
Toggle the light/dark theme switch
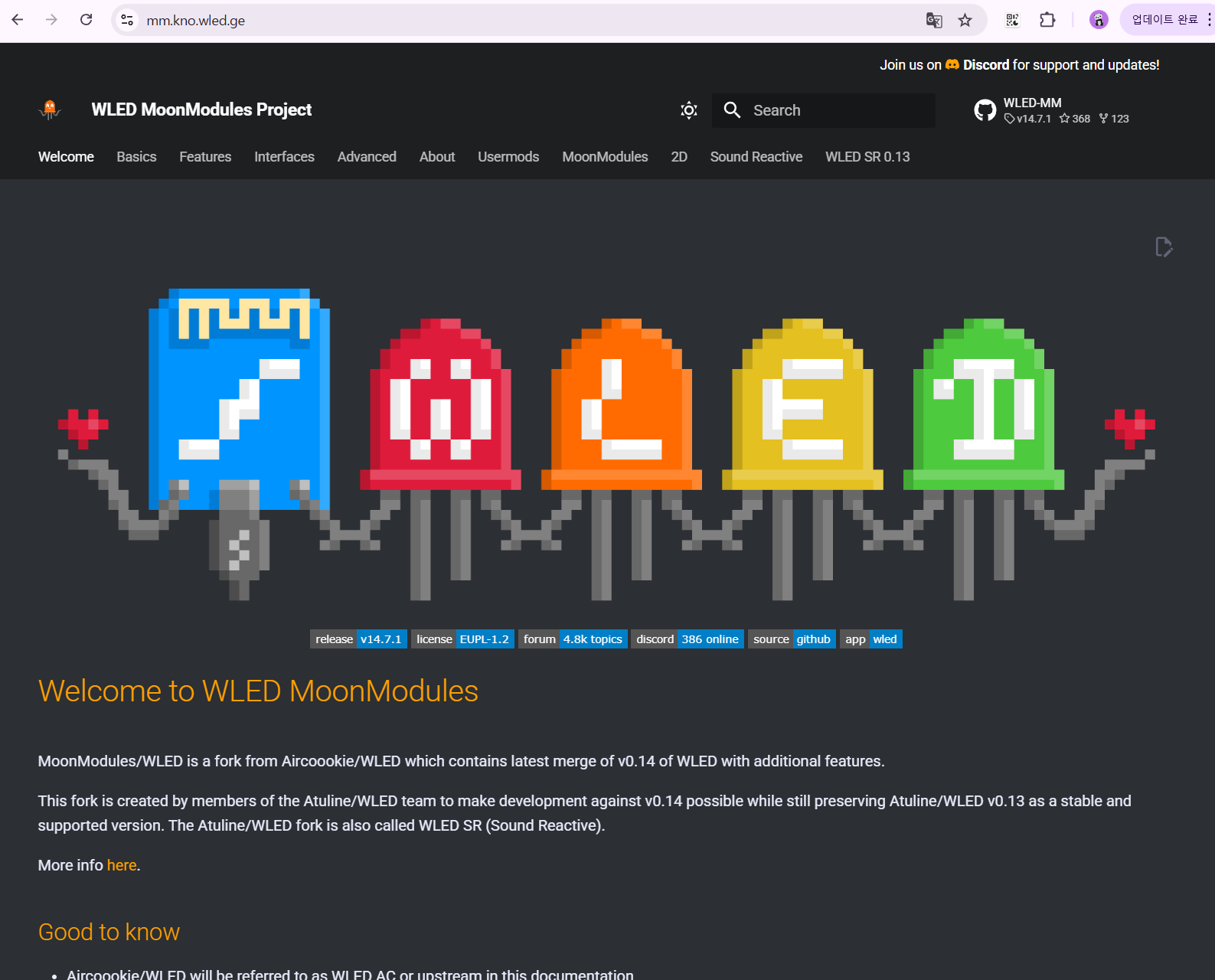pyautogui.click(x=688, y=110)
